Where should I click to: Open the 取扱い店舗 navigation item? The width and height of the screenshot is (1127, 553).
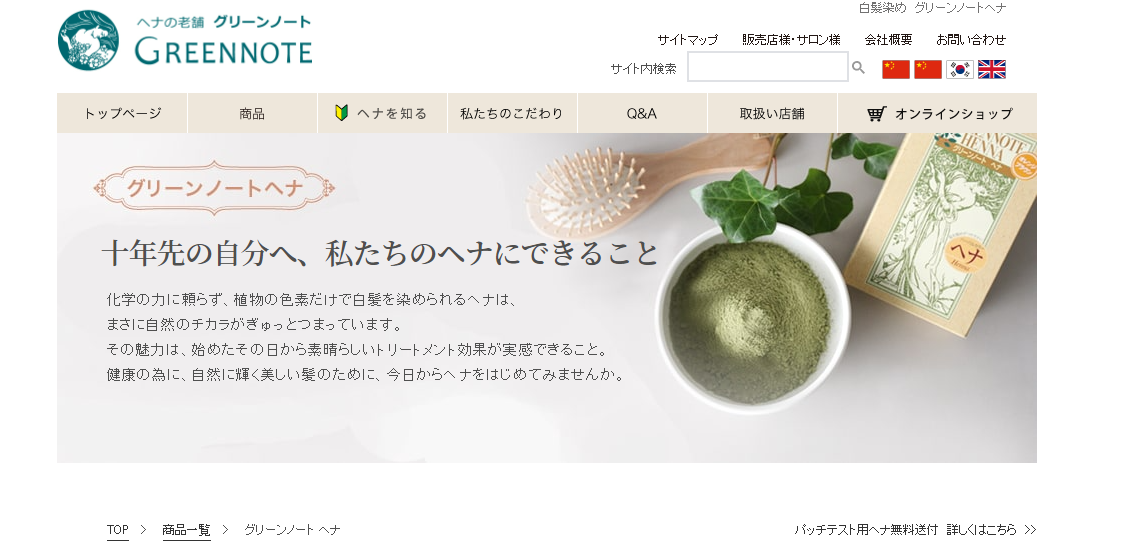point(772,113)
